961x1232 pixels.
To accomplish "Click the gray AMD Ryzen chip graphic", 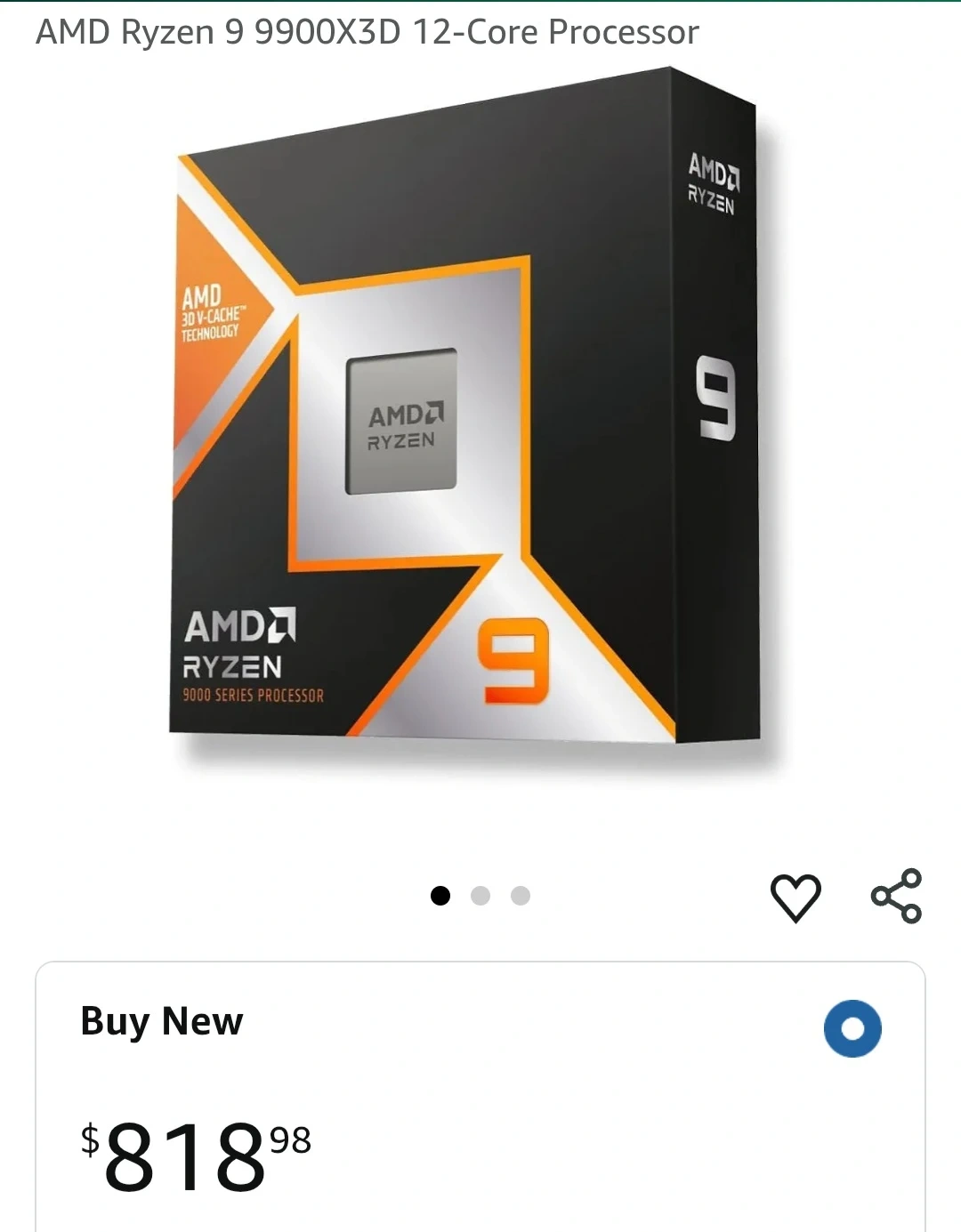I will pos(401,421).
